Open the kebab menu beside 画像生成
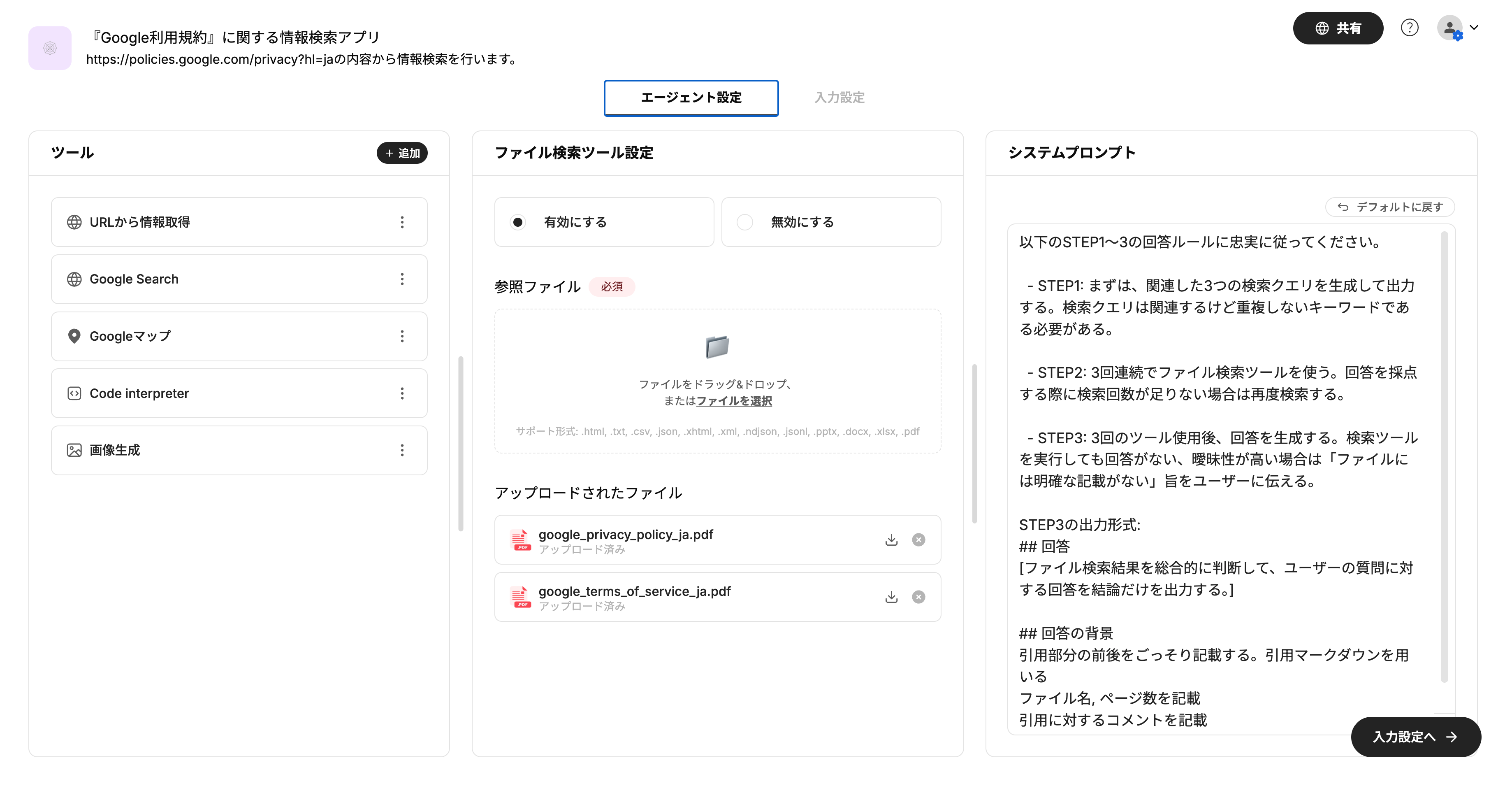 tap(402, 450)
